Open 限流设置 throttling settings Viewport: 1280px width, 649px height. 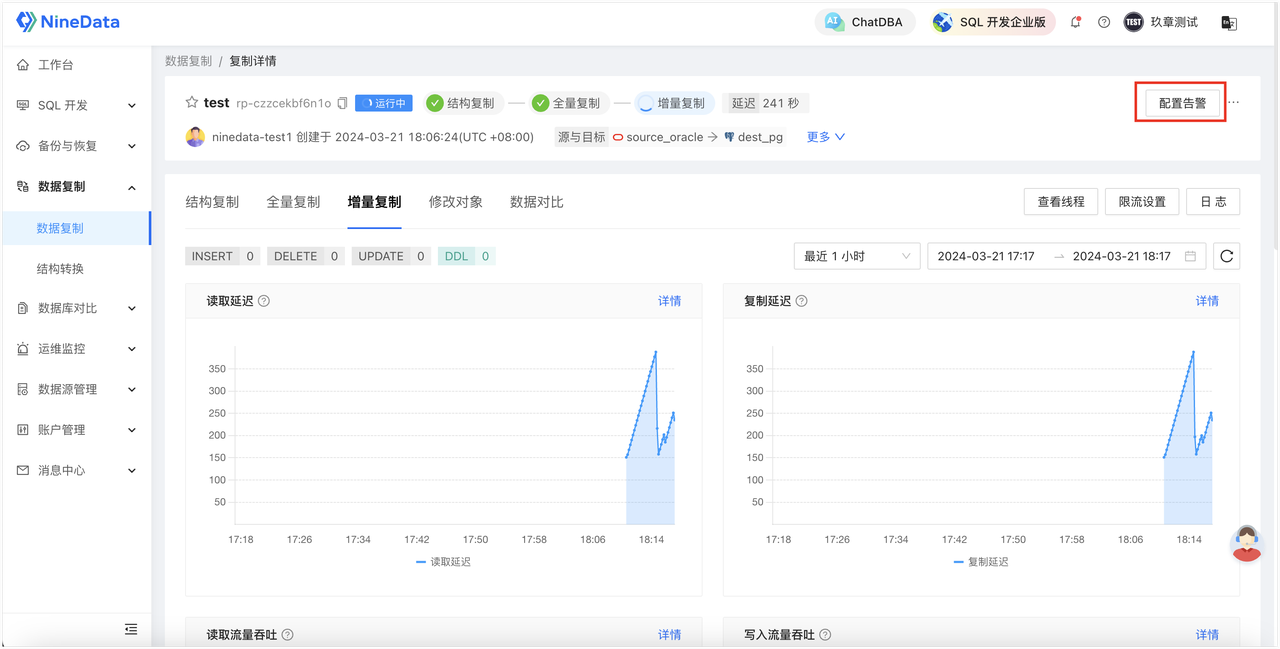[x=1141, y=201]
